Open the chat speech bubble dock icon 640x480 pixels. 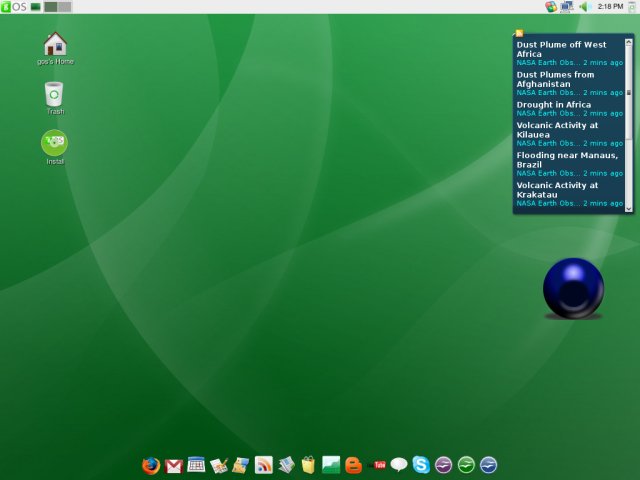tap(399, 465)
